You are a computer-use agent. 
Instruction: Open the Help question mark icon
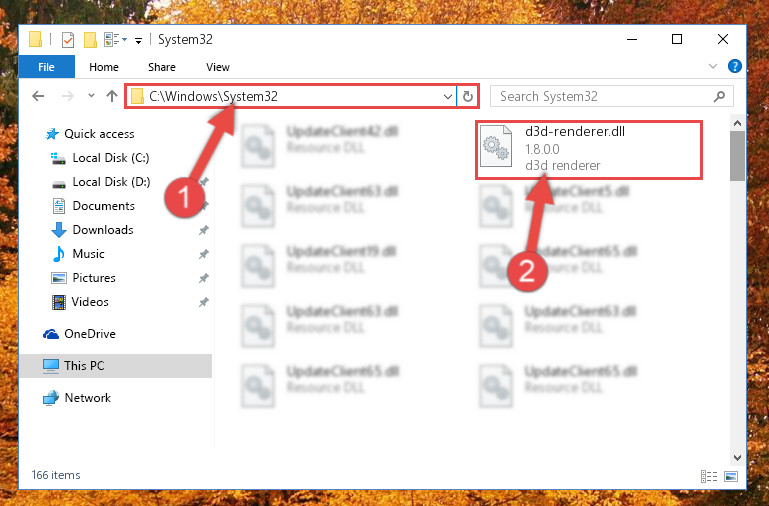click(734, 66)
